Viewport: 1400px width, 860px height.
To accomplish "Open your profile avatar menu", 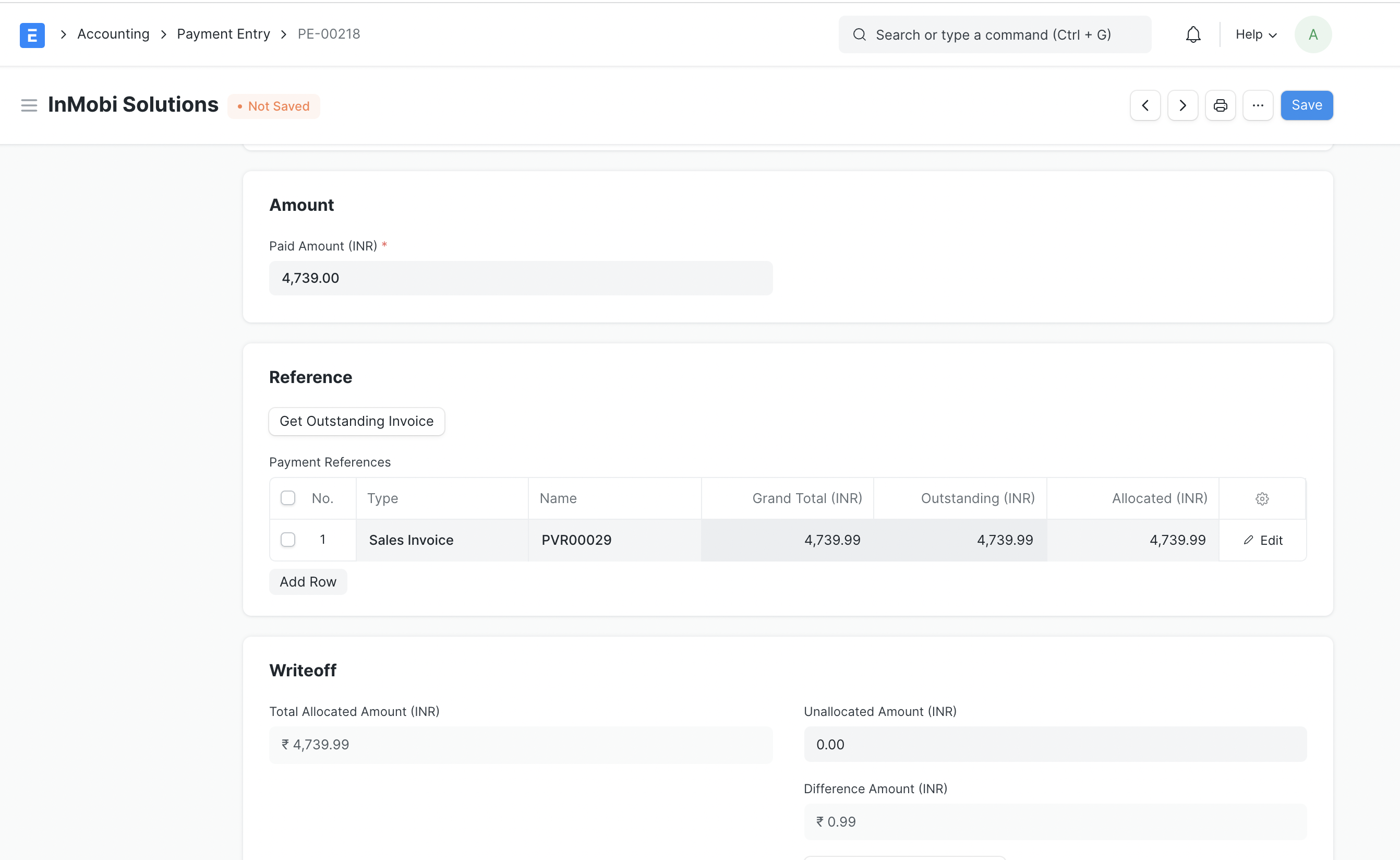I will tap(1312, 34).
